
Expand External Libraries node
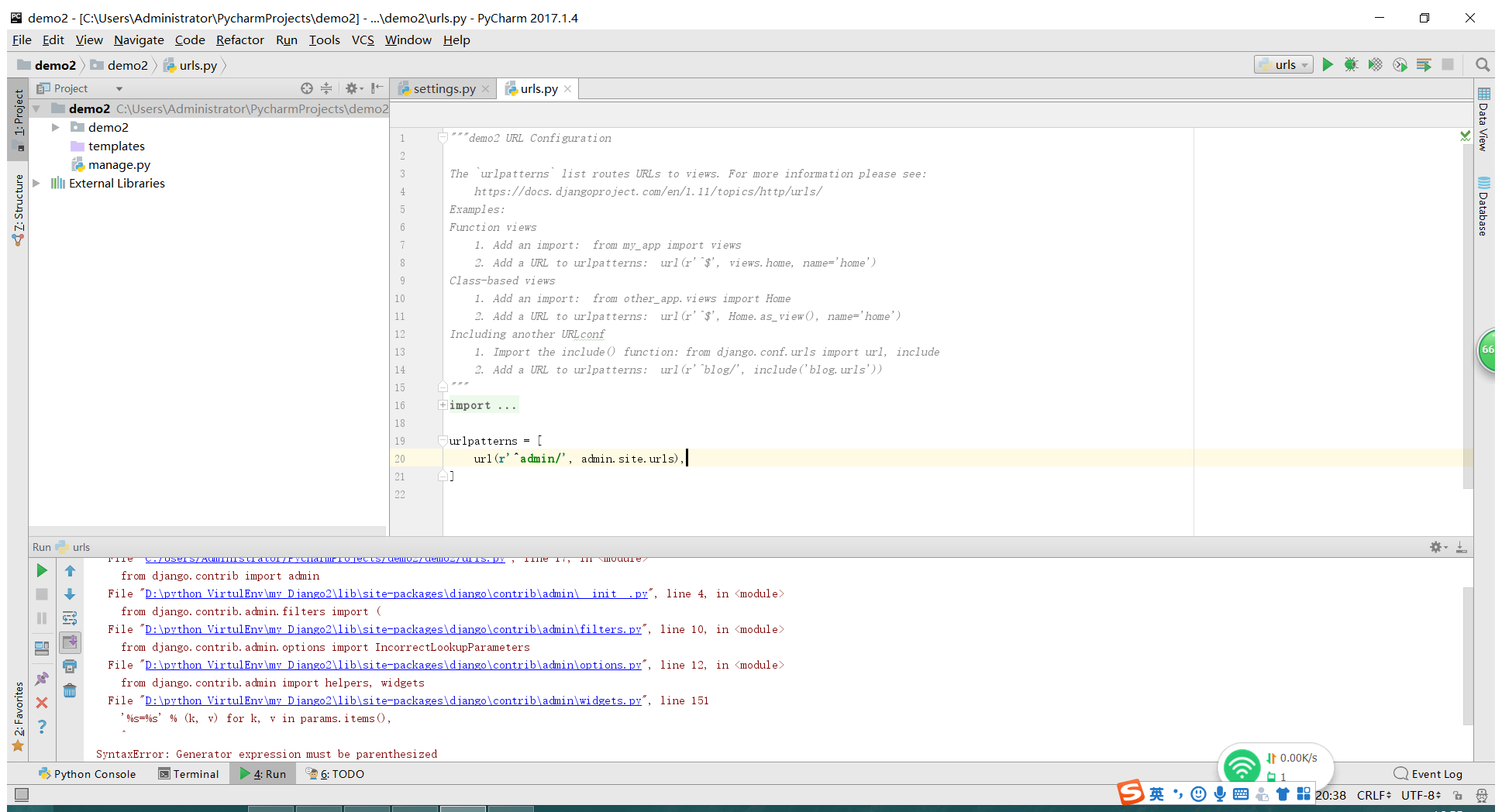36,184
